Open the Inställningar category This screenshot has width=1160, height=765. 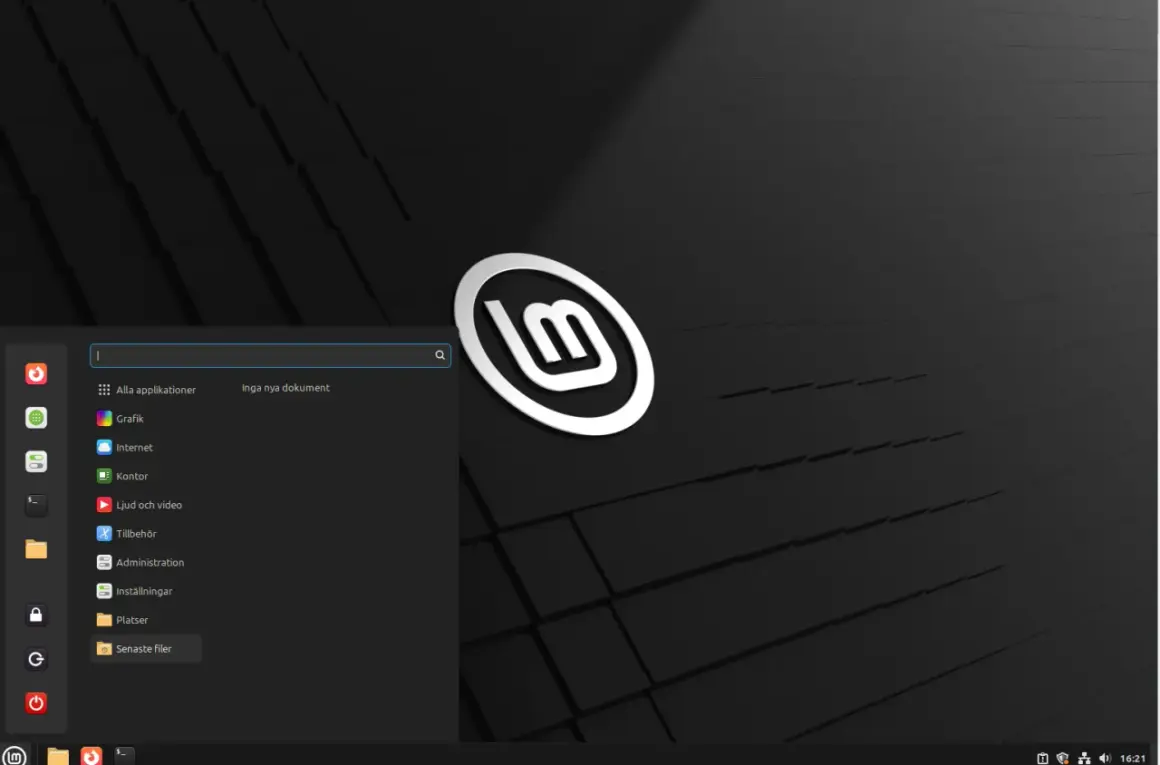(146, 591)
